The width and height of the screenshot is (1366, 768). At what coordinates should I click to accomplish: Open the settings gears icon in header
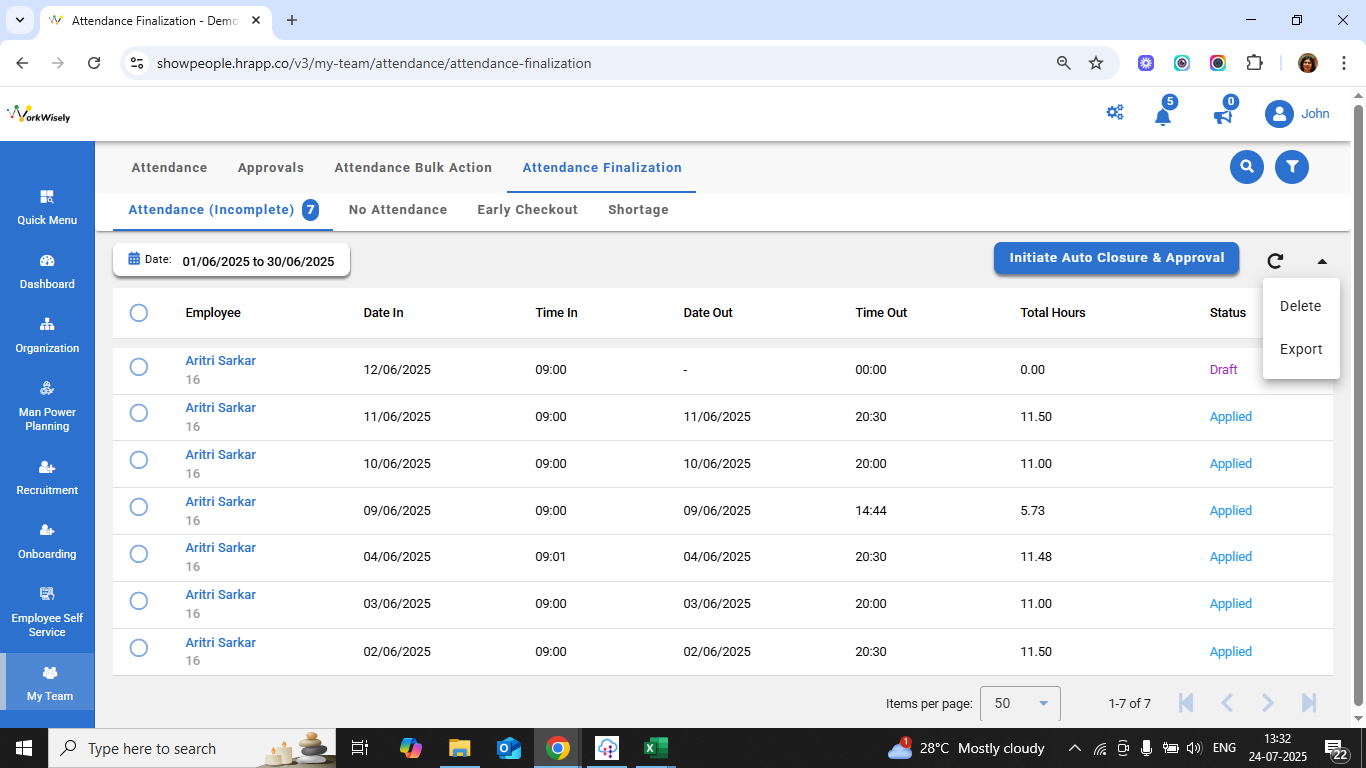pyautogui.click(x=1115, y=113)
